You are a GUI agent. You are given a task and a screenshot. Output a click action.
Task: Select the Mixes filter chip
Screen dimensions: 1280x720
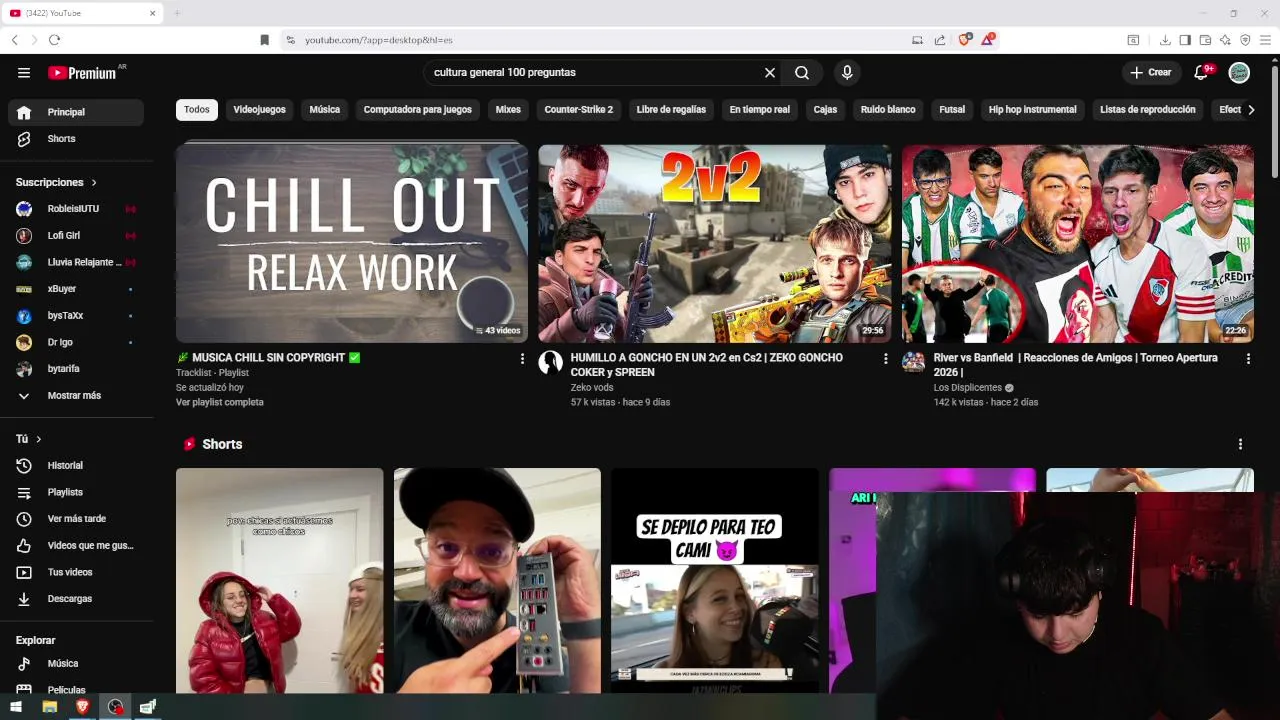tap(508, 110)
